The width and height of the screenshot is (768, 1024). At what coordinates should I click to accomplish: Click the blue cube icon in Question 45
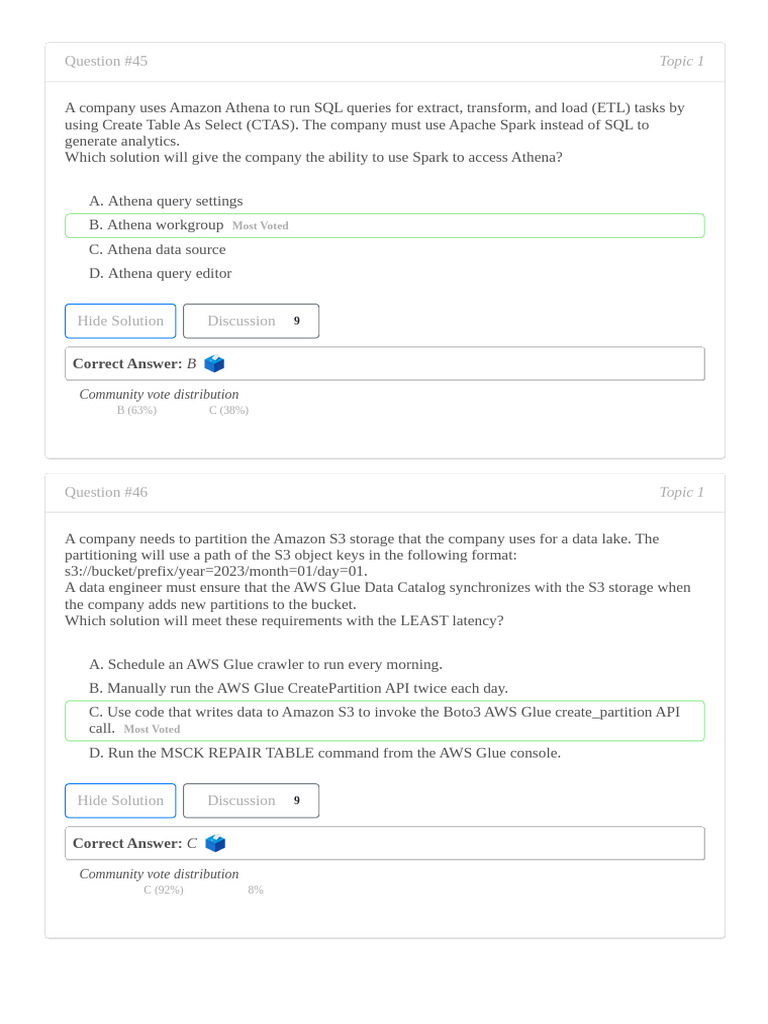214,364
